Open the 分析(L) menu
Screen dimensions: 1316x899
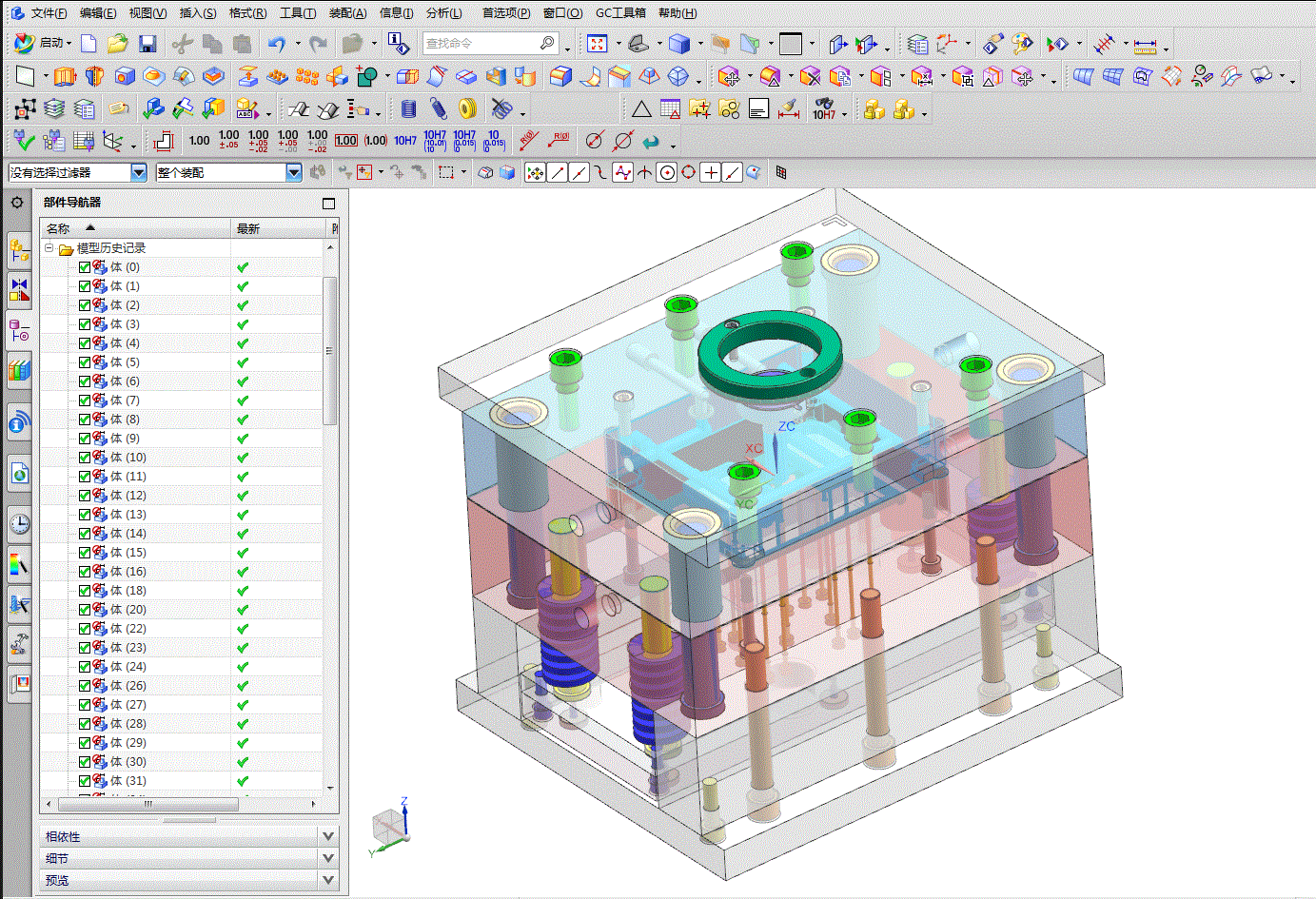444,12
